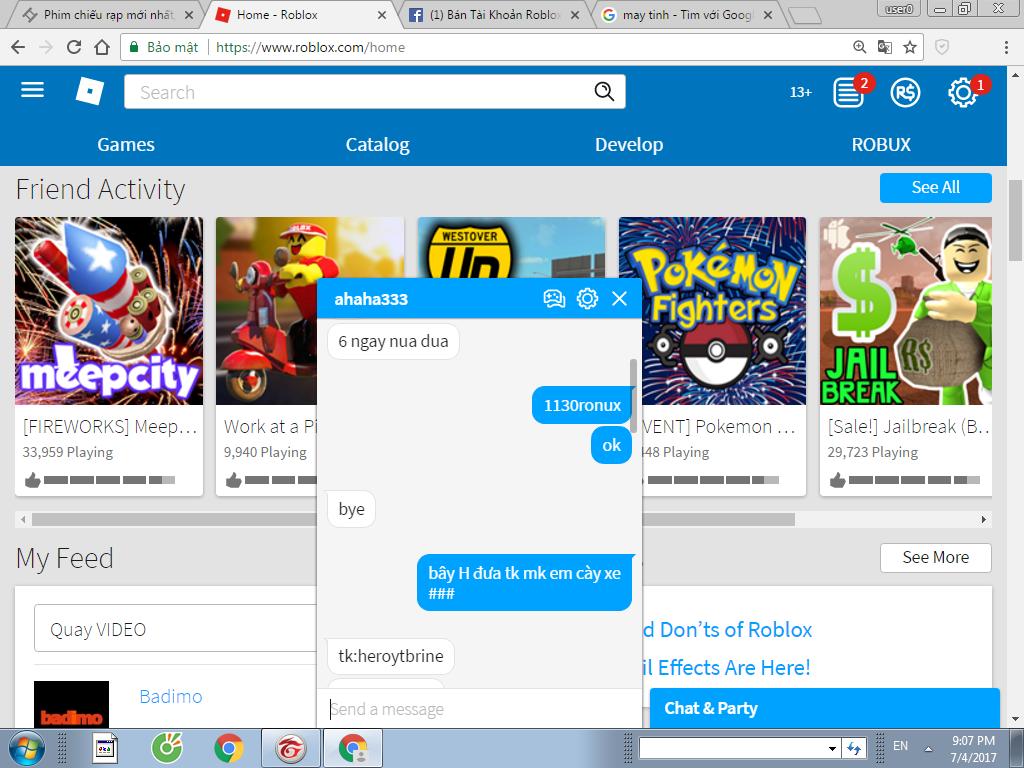Viewport: 1024px width, 768px height.
Task: Open the Games menu
Action: point(126,144)
